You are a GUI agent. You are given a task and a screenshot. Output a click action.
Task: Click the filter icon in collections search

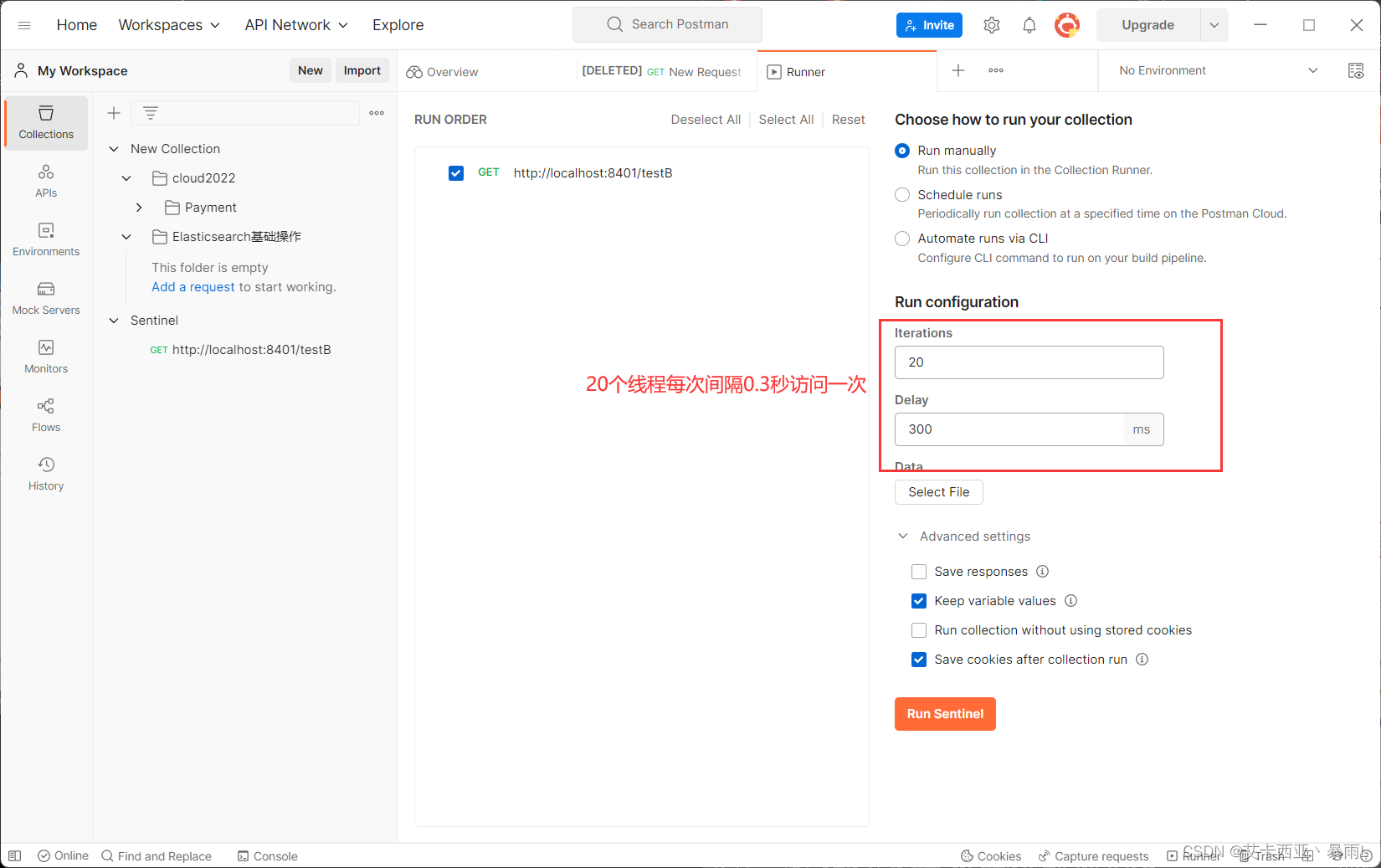(151, 113)
